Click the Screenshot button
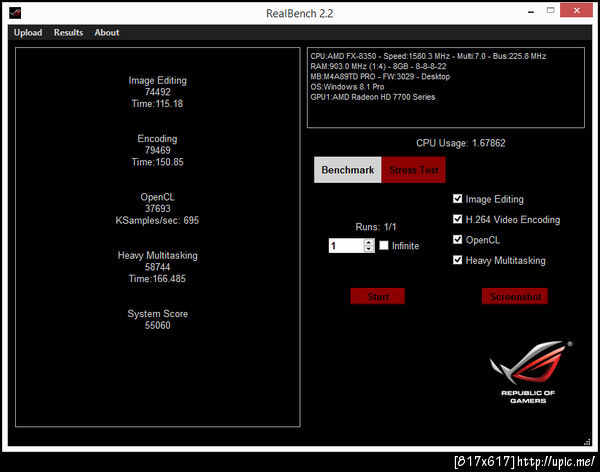Viewport: 600px width, 472px height. (515, 296)
